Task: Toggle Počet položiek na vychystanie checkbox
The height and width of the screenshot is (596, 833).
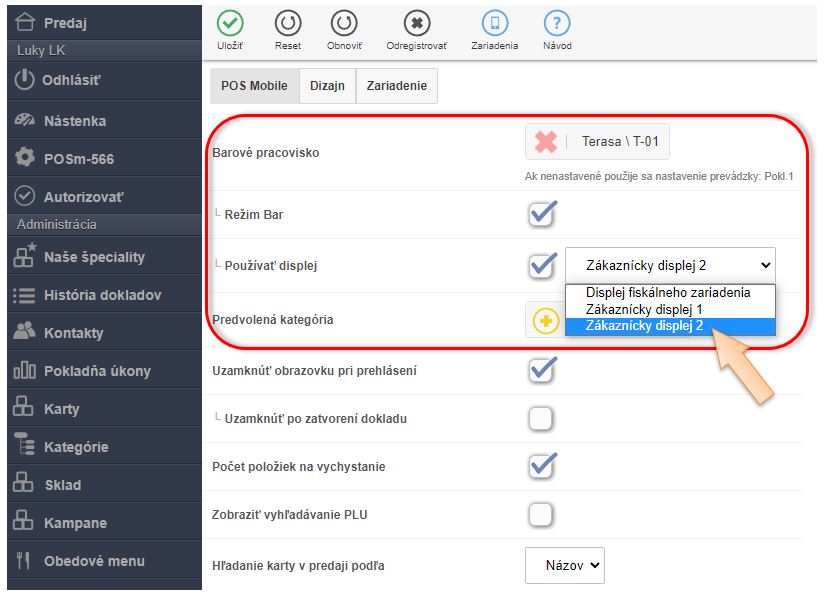Action: click(x=542, y=466)
